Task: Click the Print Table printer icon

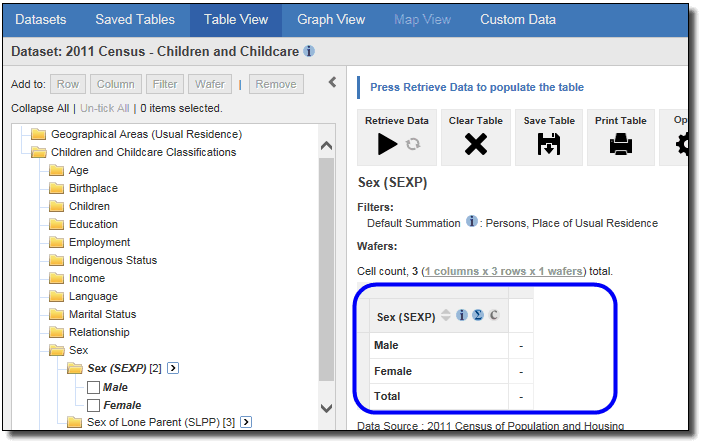Action: pos(621,144)
